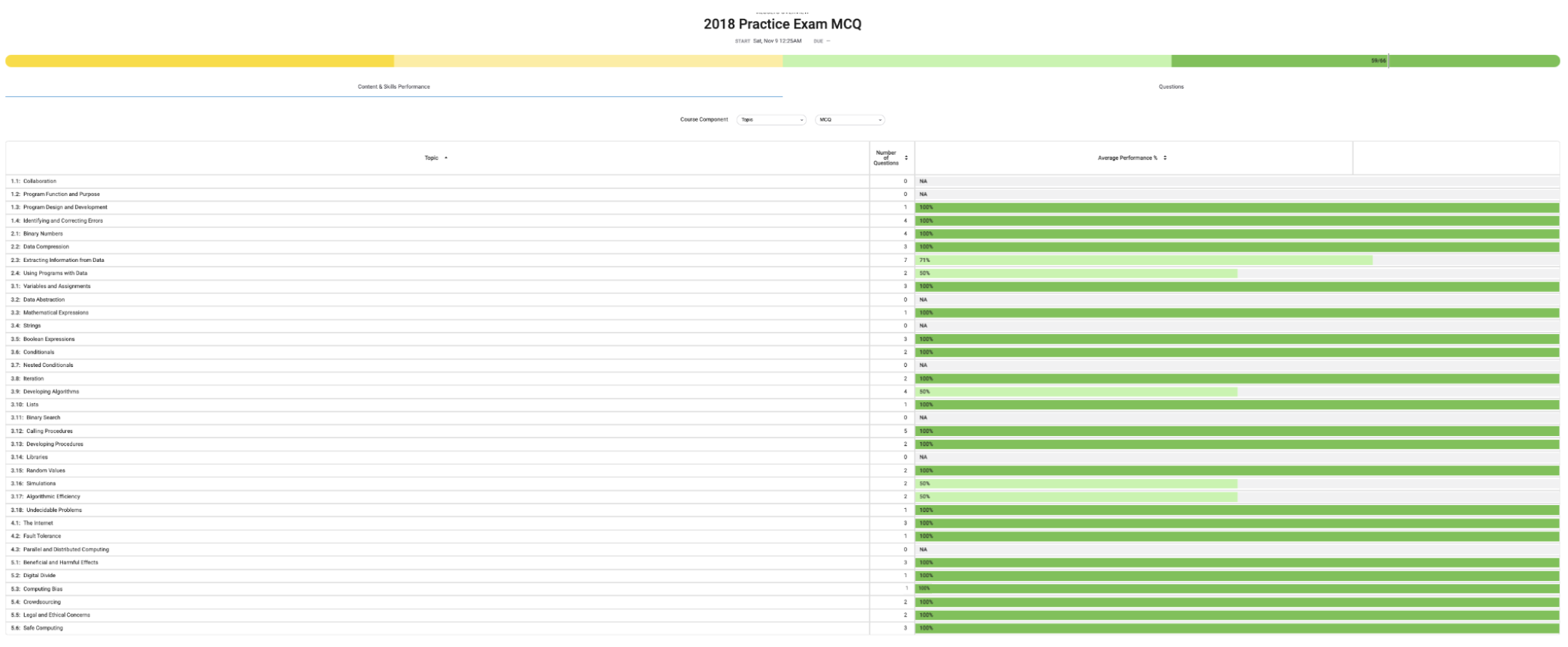
Task: Click the 100% bar for Safe Computing
Action: (1238, 628)
